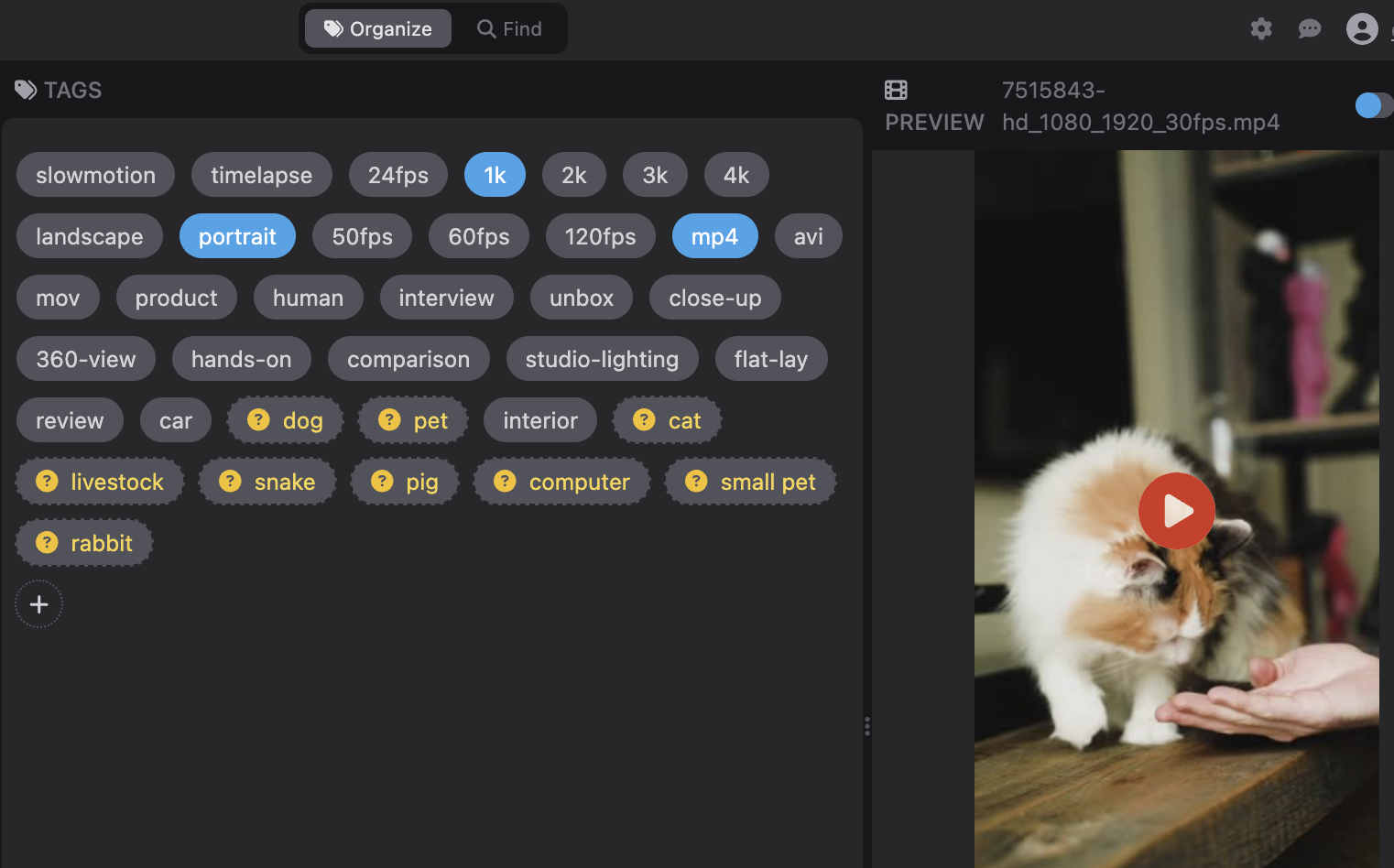Click the question mark badge on the pig tag

(382, 481)
